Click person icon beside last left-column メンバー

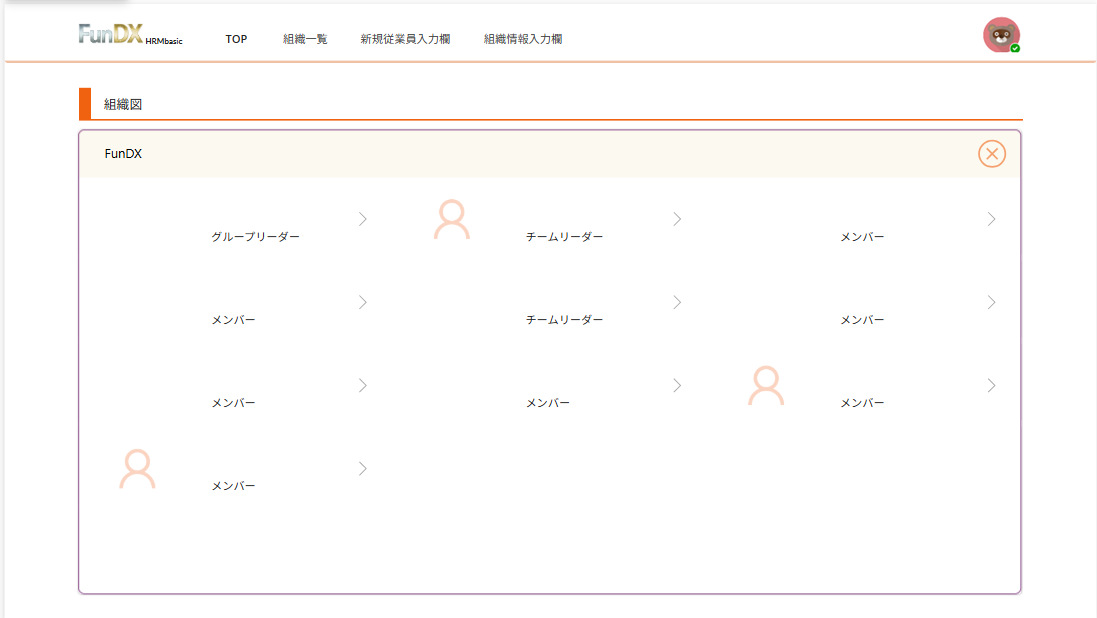tap(137, 469)
